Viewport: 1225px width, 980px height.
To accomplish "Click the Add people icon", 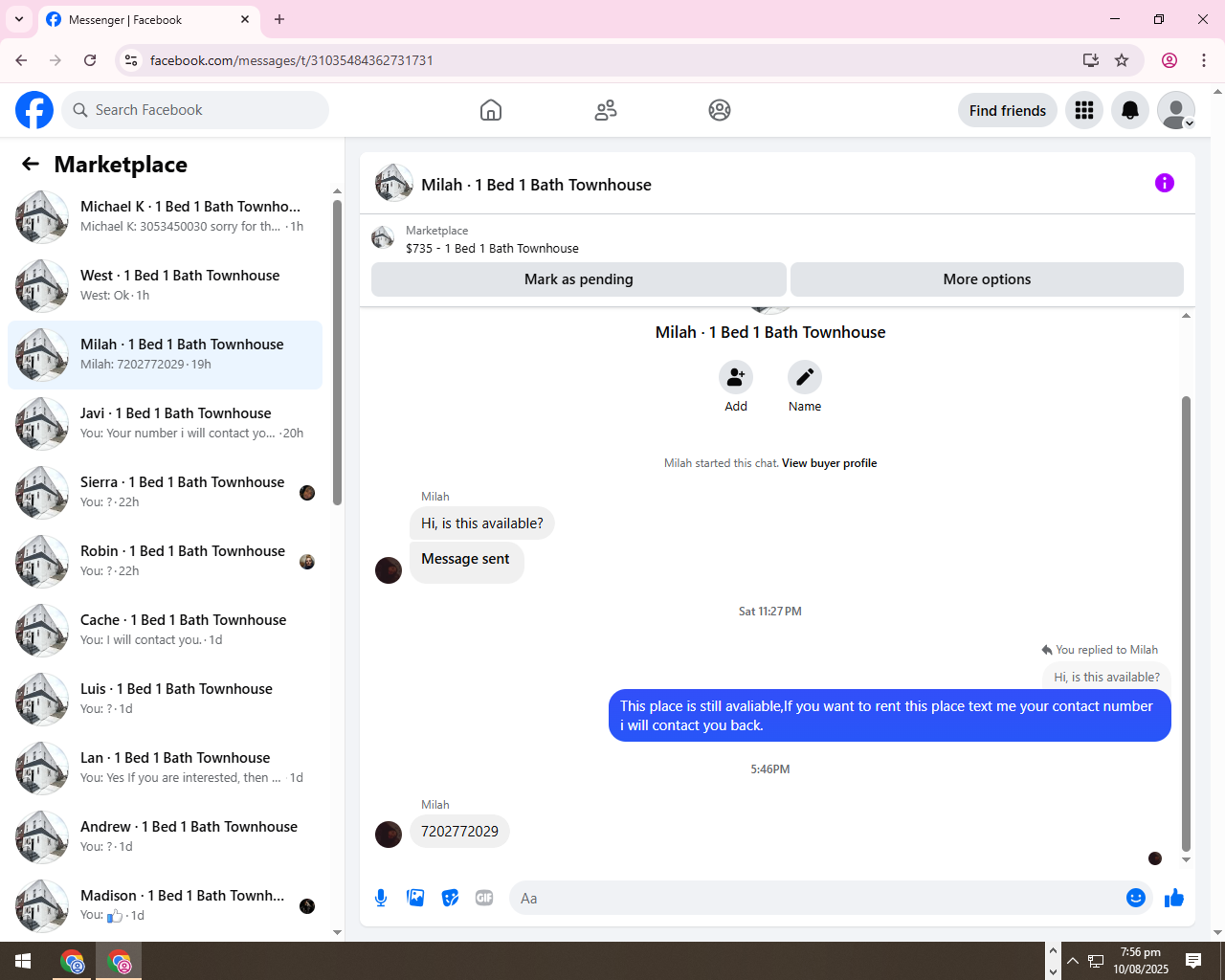I will [x=736, y=377].
